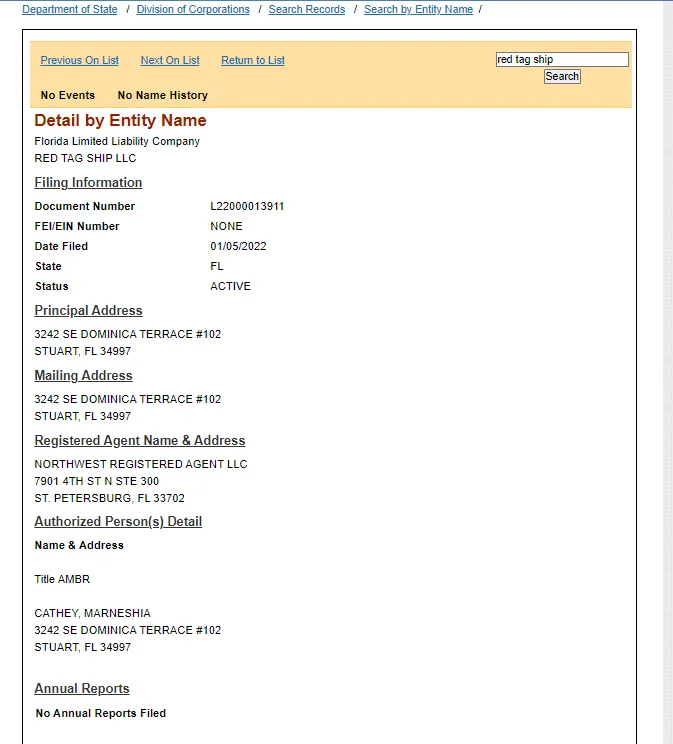Image resolution: width=673 pixels, height=744 pixels.
Task: Select NORTHWEST REGISTERED AGENT LLC text
Action: pyautogui.click(x=141, y=464)
